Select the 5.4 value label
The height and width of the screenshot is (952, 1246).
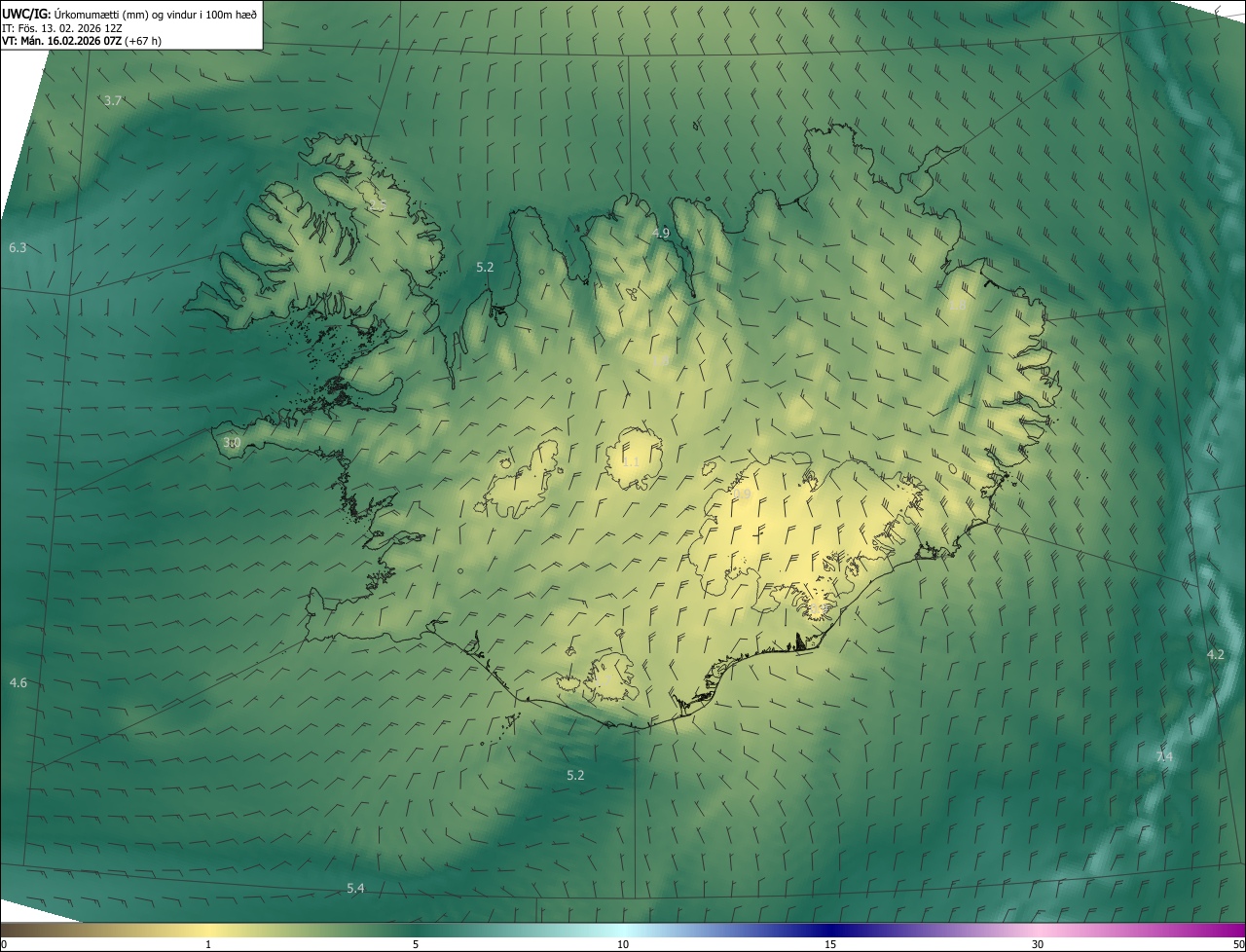click(x=355, y=889)
